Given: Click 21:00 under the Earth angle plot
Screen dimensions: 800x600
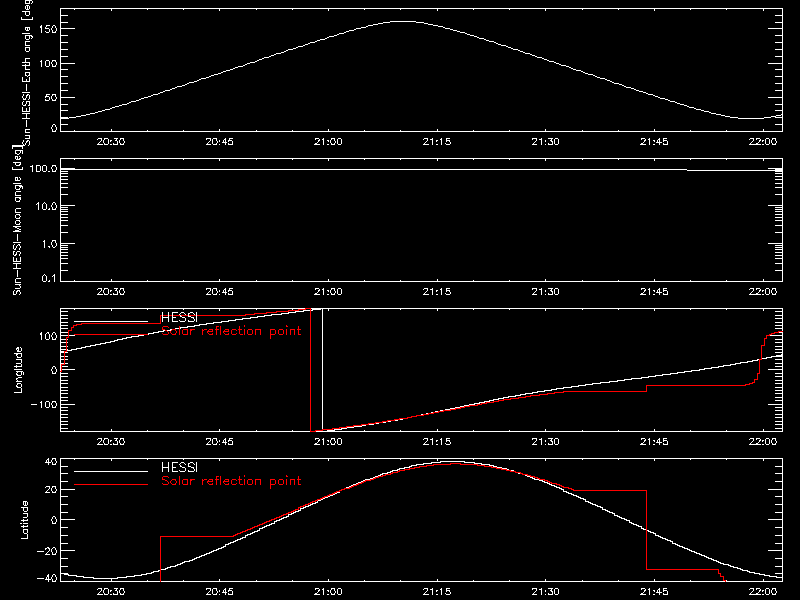Looking at the screenshot, I should (x=328, y=141).
